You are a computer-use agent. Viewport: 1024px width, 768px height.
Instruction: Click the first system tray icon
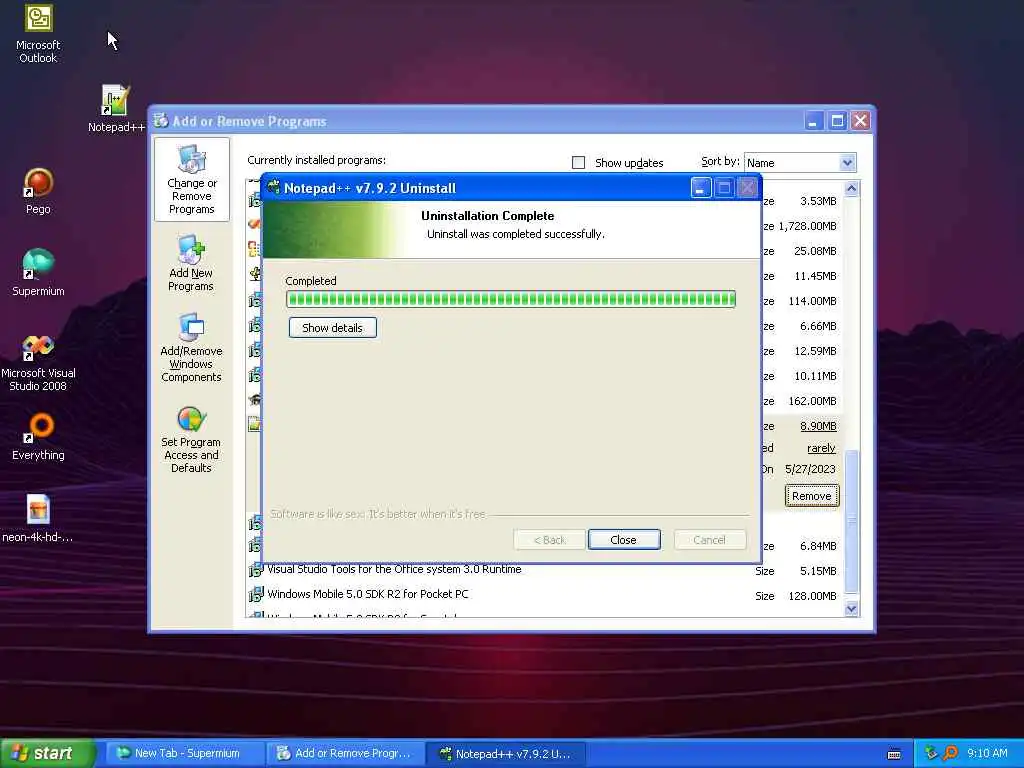point(931,753)
